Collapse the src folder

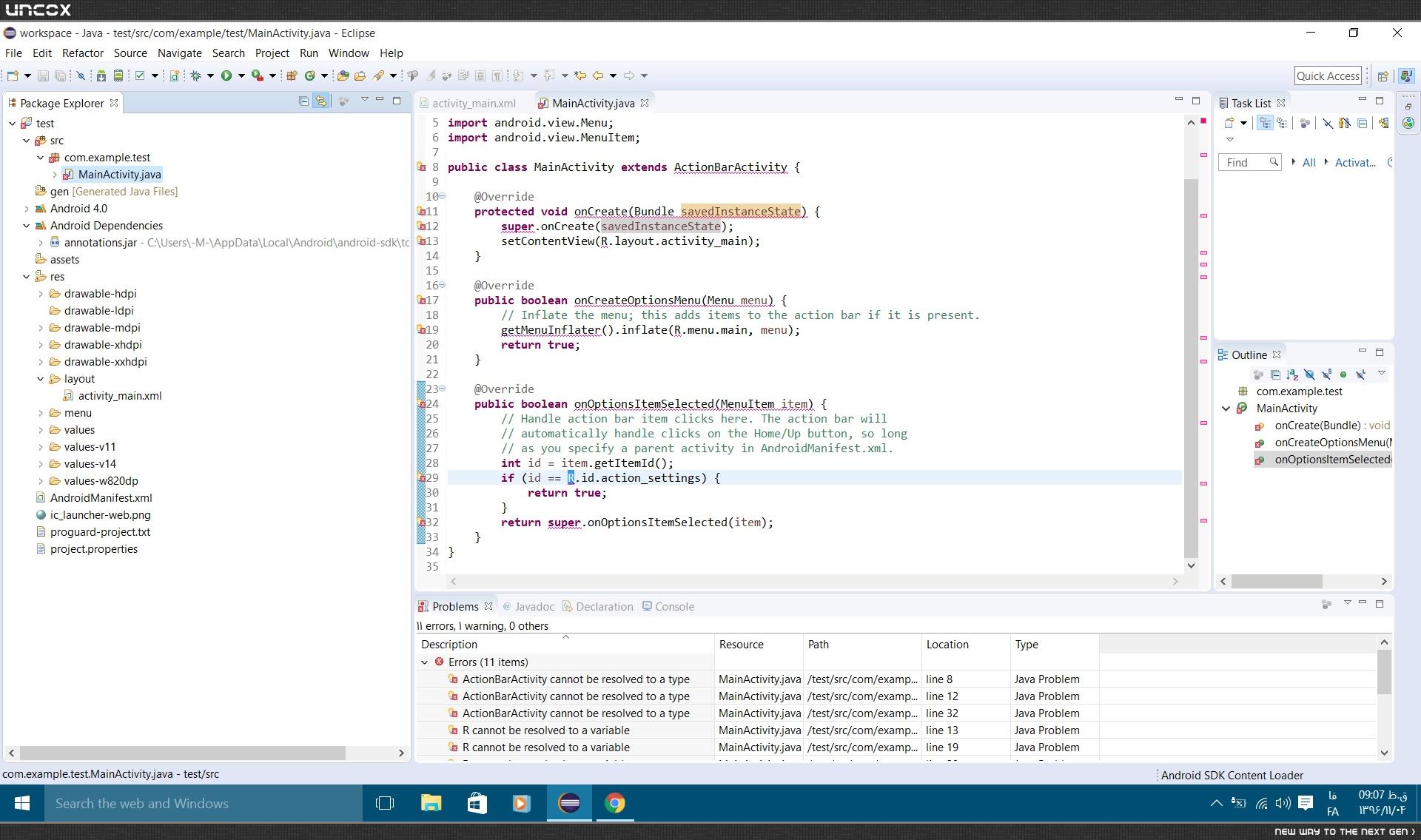[x=26, y=141]
